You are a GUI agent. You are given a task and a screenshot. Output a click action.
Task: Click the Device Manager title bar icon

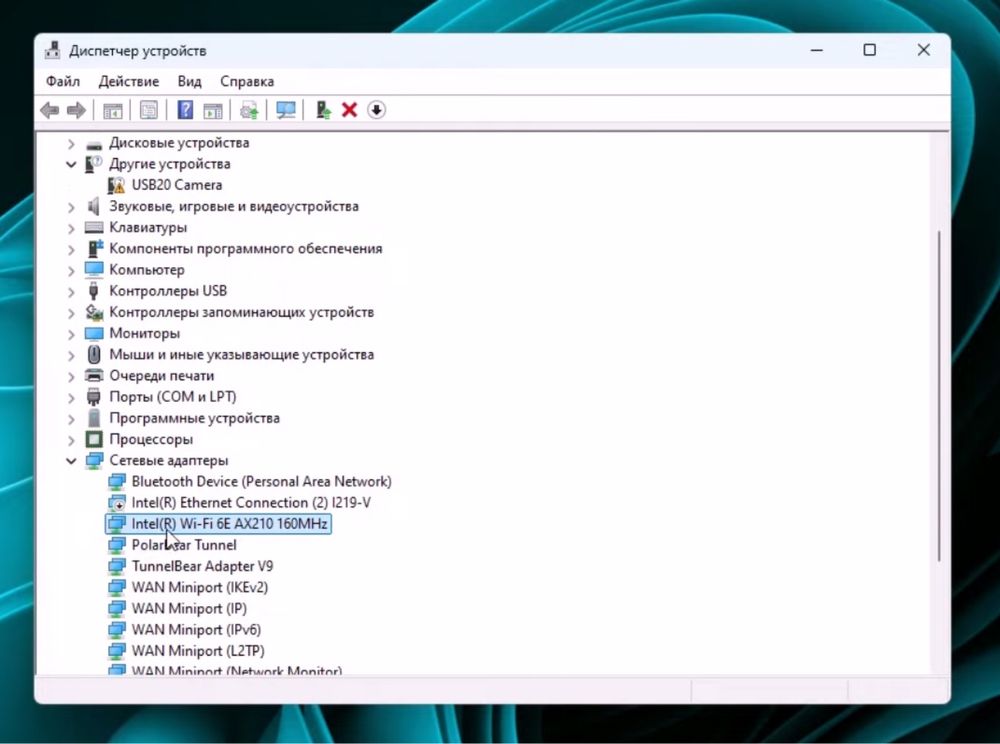(52, 50)
